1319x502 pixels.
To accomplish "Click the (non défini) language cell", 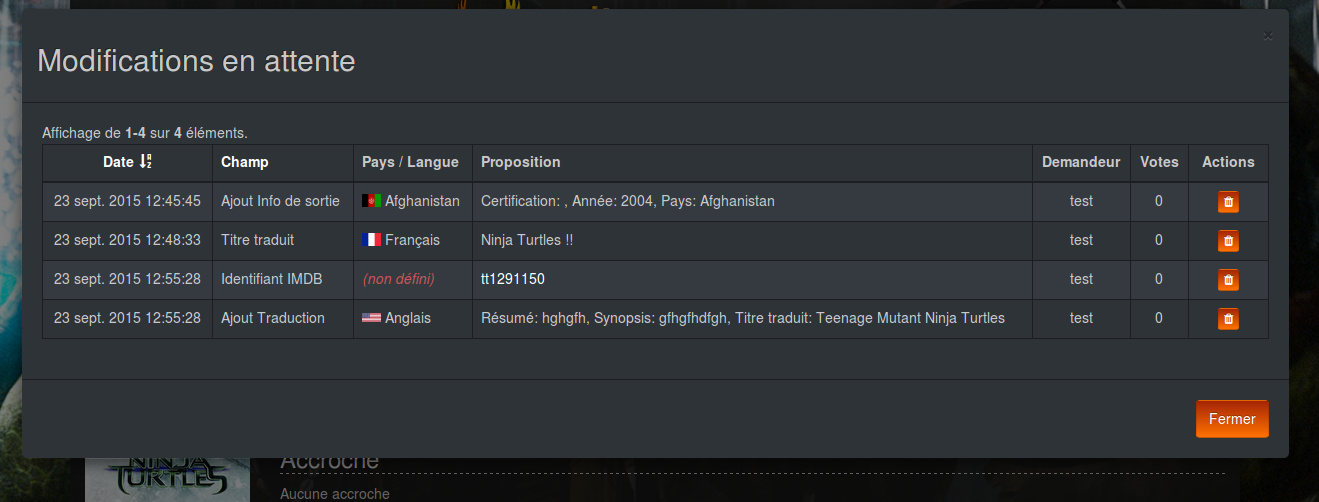I will (x=398, y=279).
